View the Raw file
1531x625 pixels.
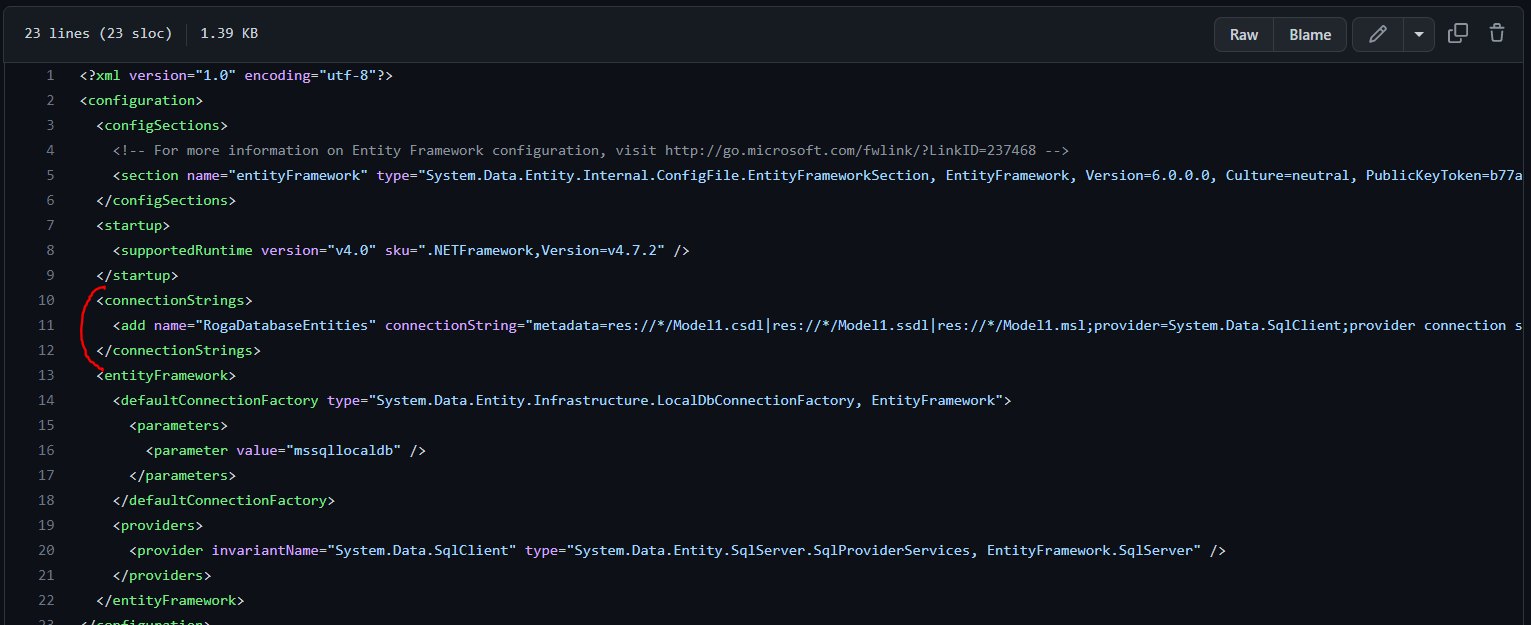point(1243,33)
